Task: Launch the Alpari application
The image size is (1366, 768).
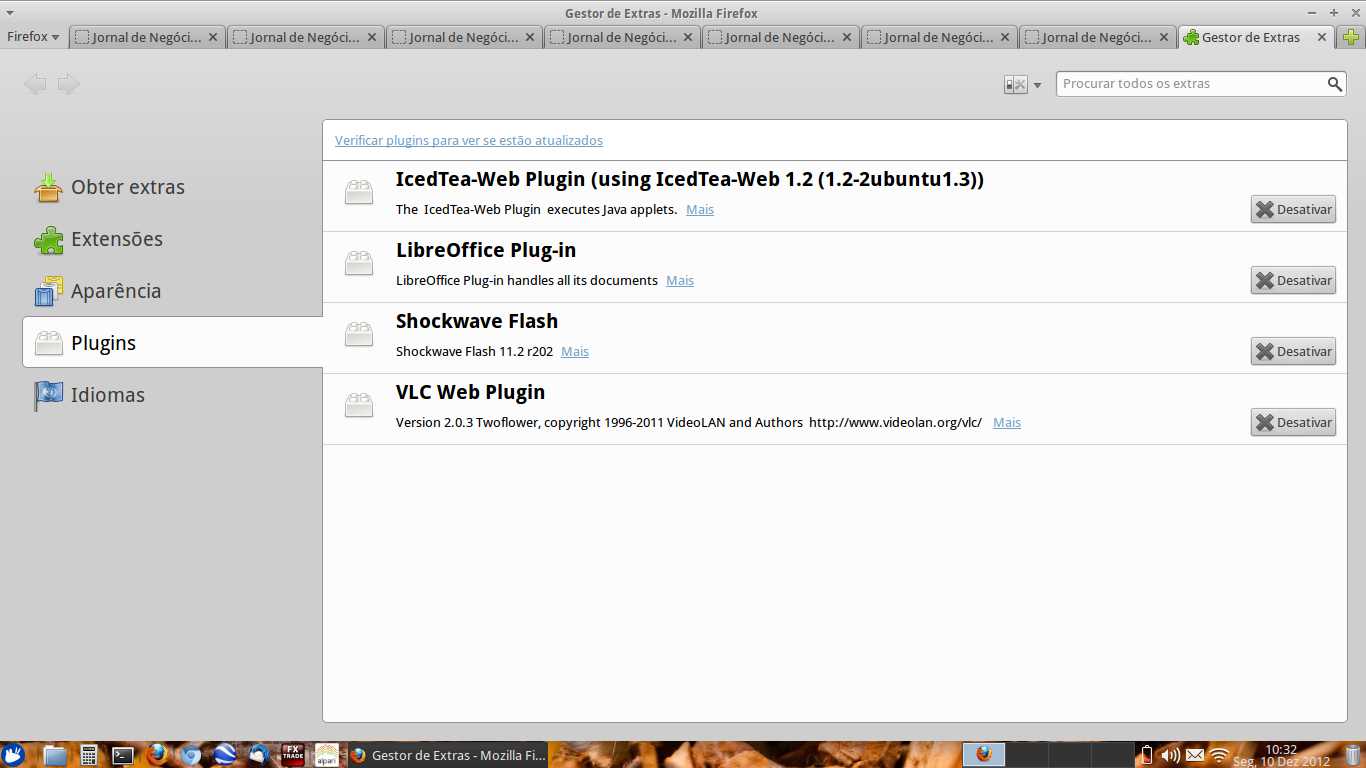Action: click(327, 755)
